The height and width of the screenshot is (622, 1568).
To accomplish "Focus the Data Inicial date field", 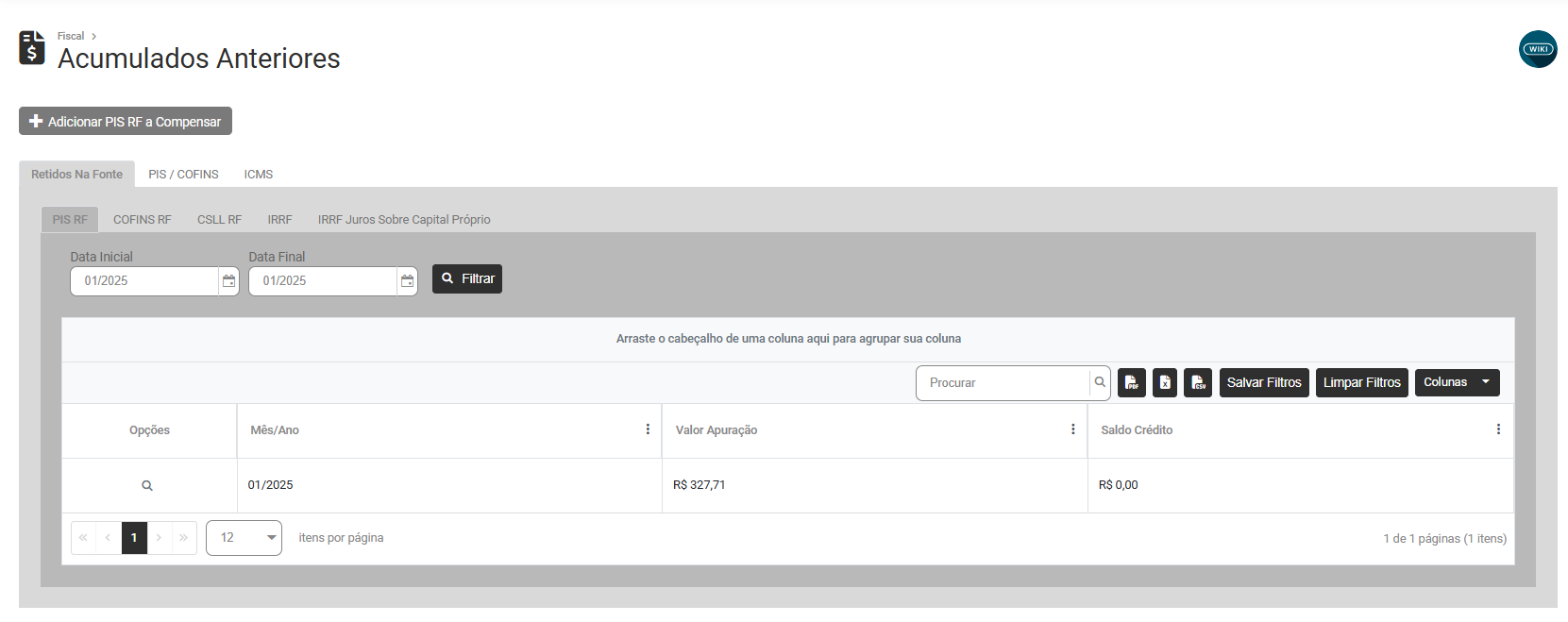I will point(144,281).
